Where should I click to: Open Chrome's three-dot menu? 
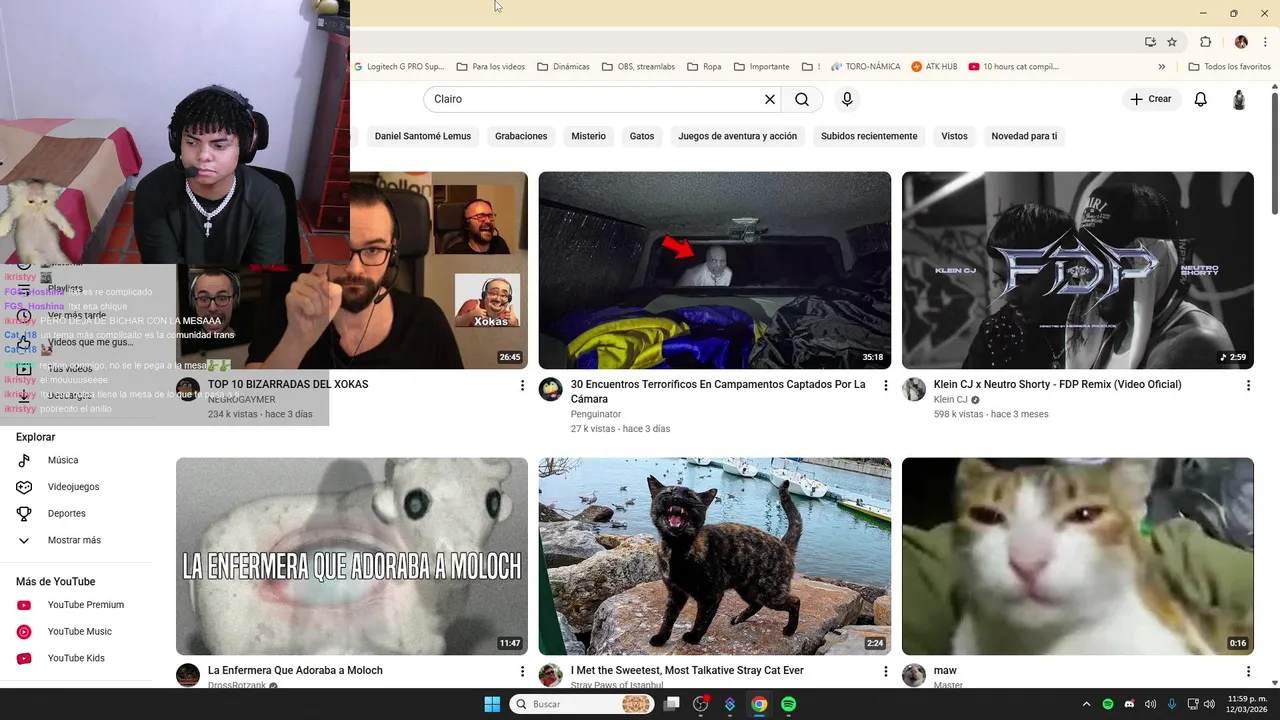(x=1265, y=42)
